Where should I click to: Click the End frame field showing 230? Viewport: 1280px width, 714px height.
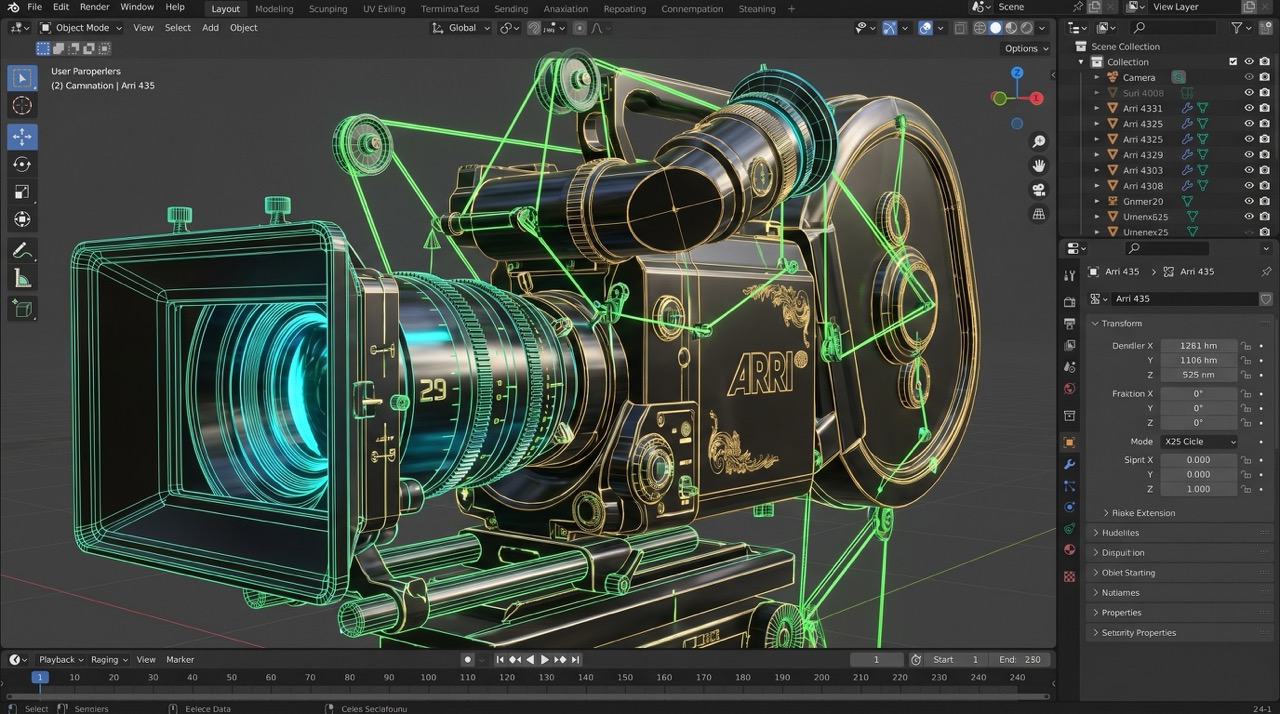pos(1020,660)
